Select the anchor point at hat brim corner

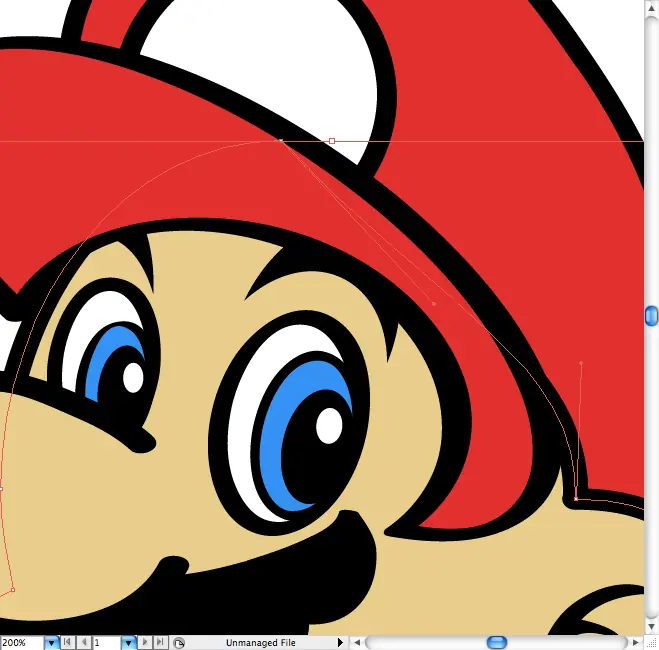pyautogui.click(x=576, y=499)
